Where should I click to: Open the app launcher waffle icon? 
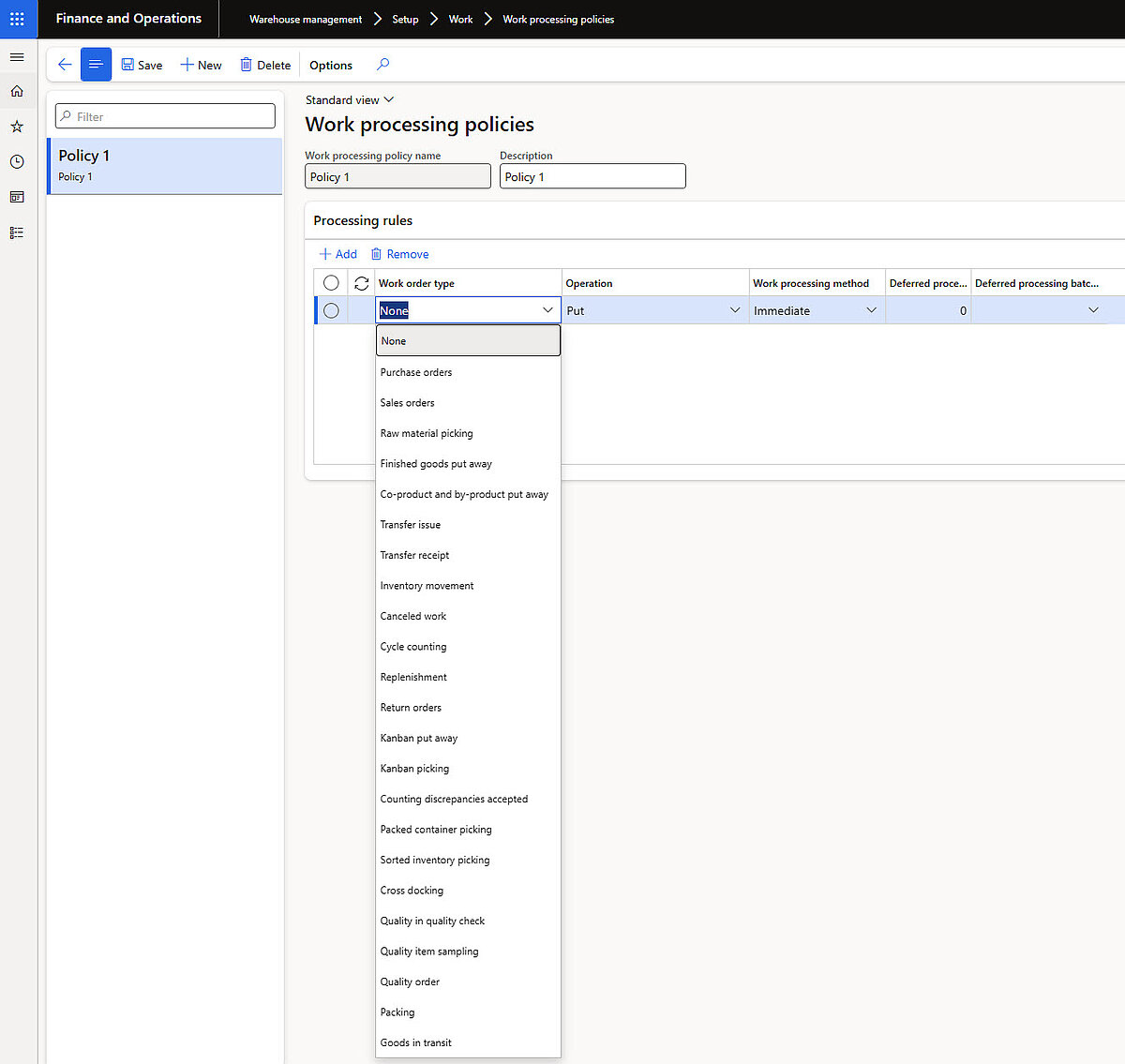pyautogui.click(x=17, y=19)
